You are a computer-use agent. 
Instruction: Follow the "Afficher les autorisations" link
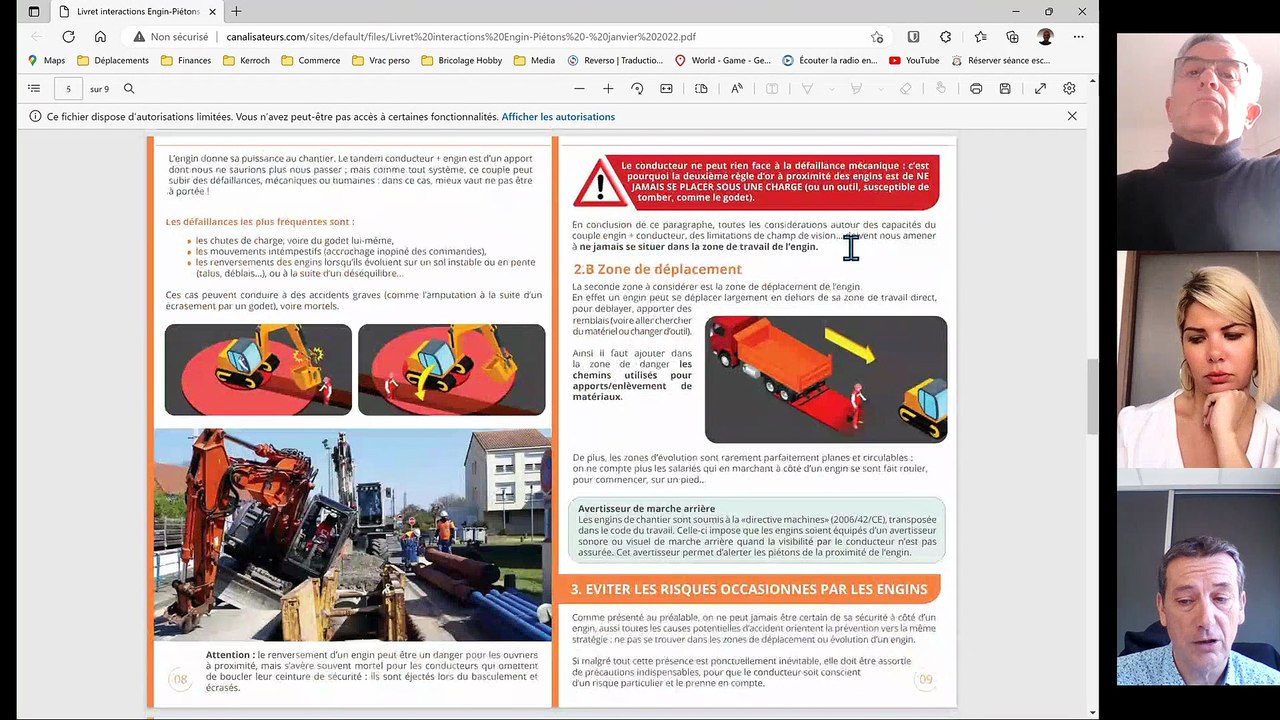pos(558,117)
